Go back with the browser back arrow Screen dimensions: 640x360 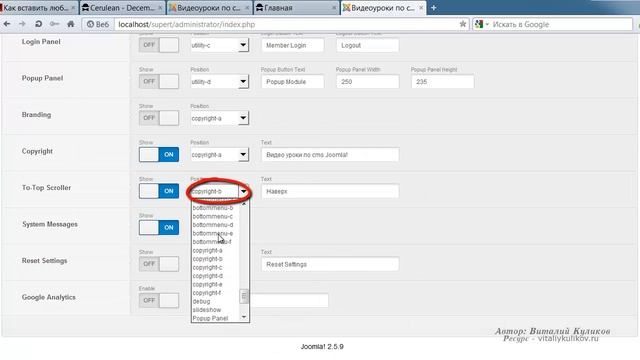(x=7, y=24)
